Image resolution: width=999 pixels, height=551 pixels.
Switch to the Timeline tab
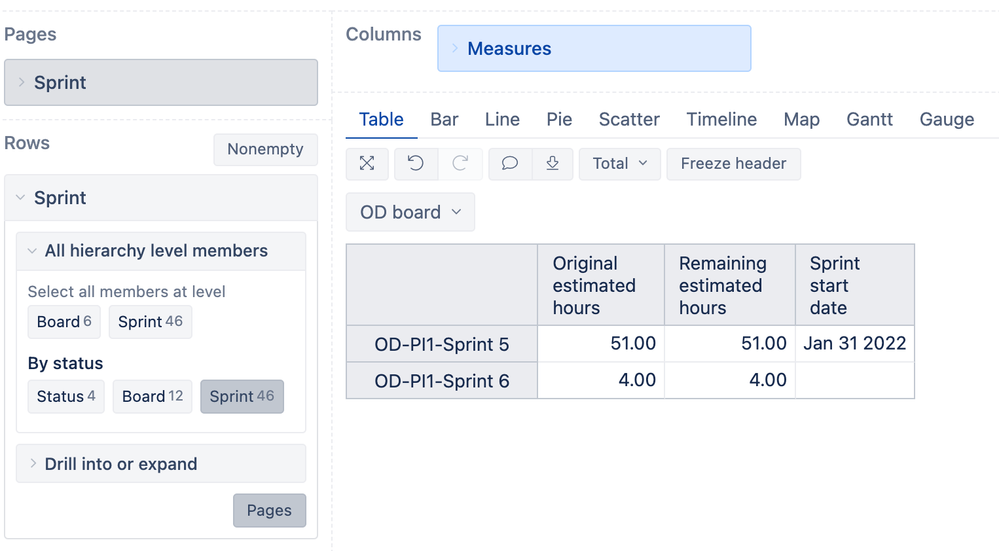[x=721, y=119]
